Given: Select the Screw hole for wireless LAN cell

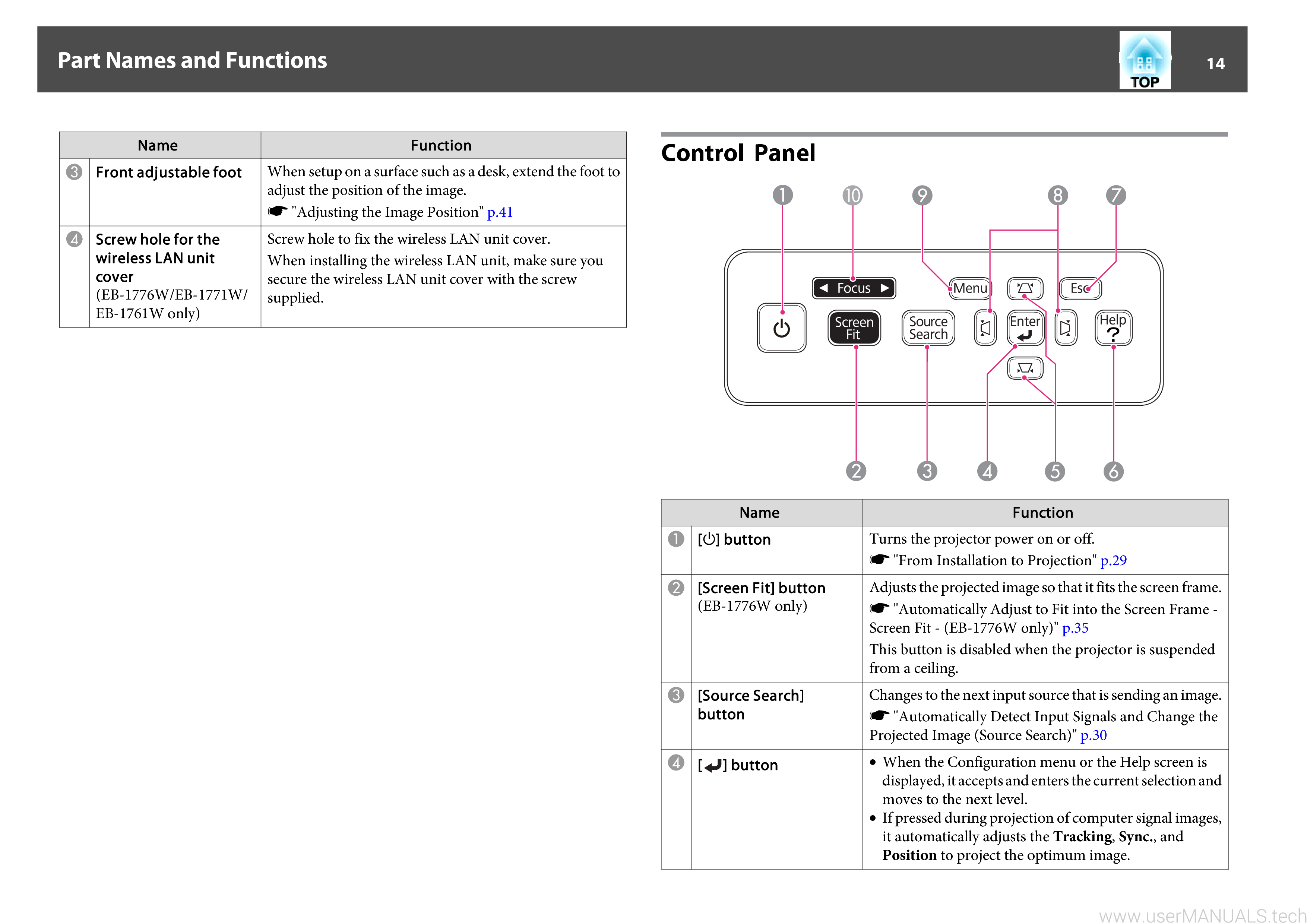Looking at the screenshot, I should point(175,277).
